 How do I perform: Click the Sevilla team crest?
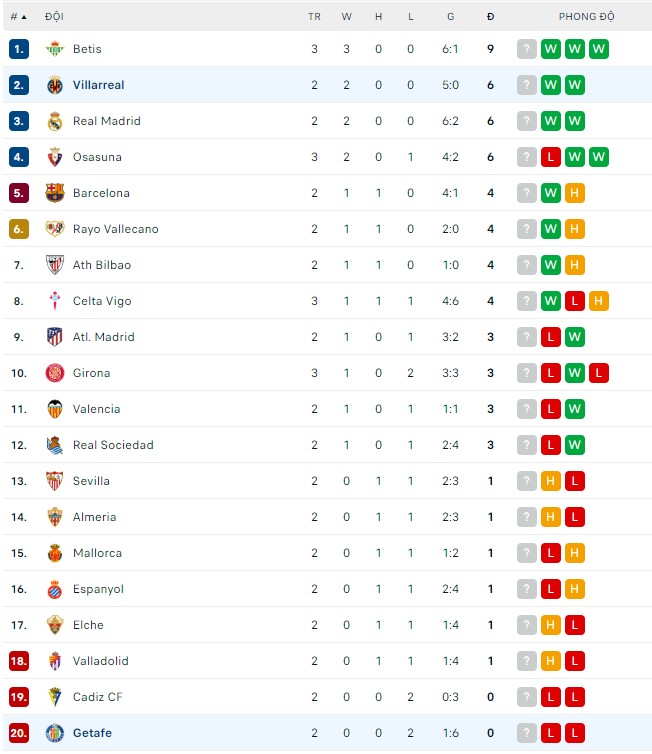[x=54, y=481]
